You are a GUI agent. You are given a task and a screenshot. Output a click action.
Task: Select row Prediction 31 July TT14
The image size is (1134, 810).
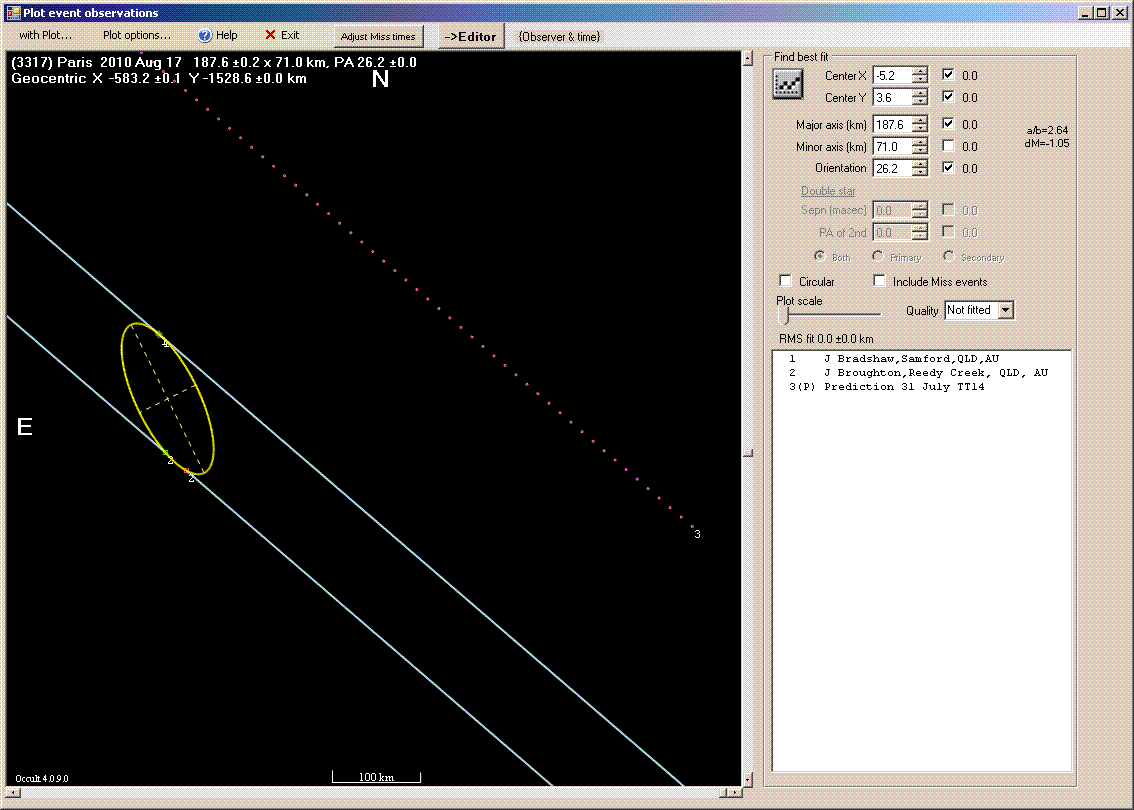pos(887,387)
